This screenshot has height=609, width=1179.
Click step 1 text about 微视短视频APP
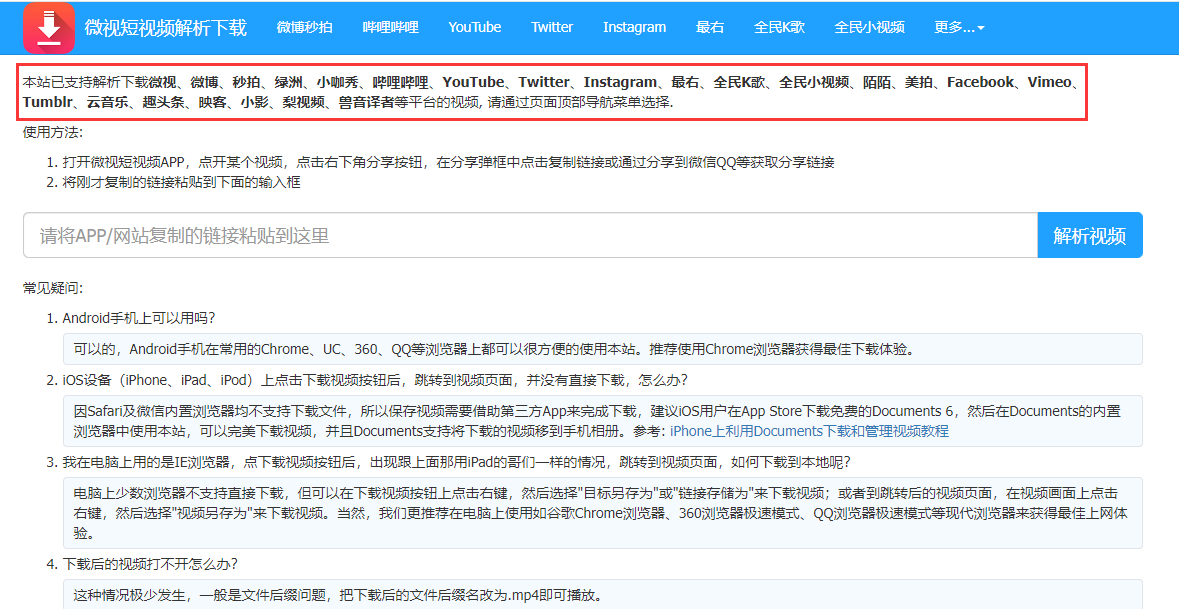(448, 162)
